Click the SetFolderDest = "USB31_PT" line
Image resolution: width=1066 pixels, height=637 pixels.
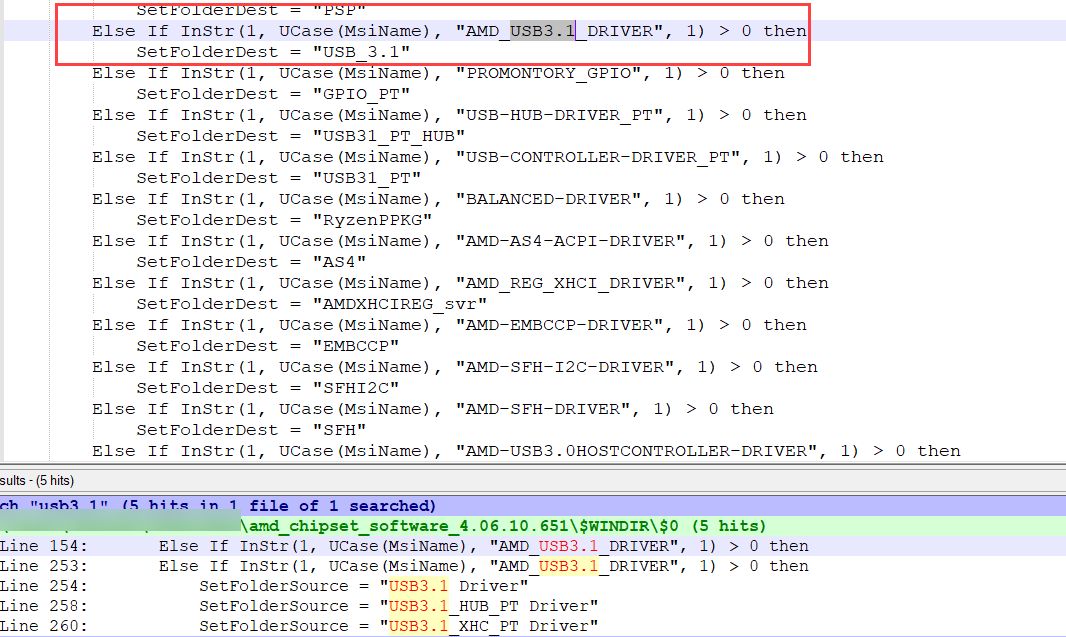coord(279,178)
